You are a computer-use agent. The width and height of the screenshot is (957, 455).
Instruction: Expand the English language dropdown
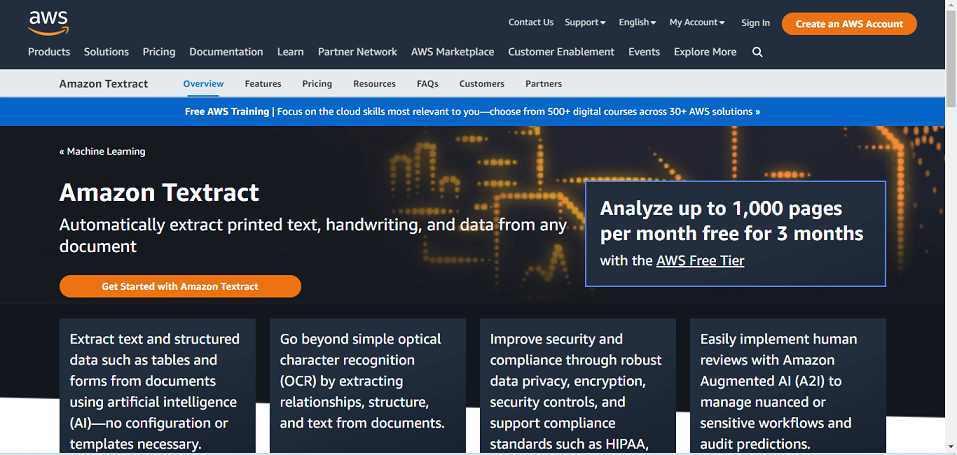637,22
